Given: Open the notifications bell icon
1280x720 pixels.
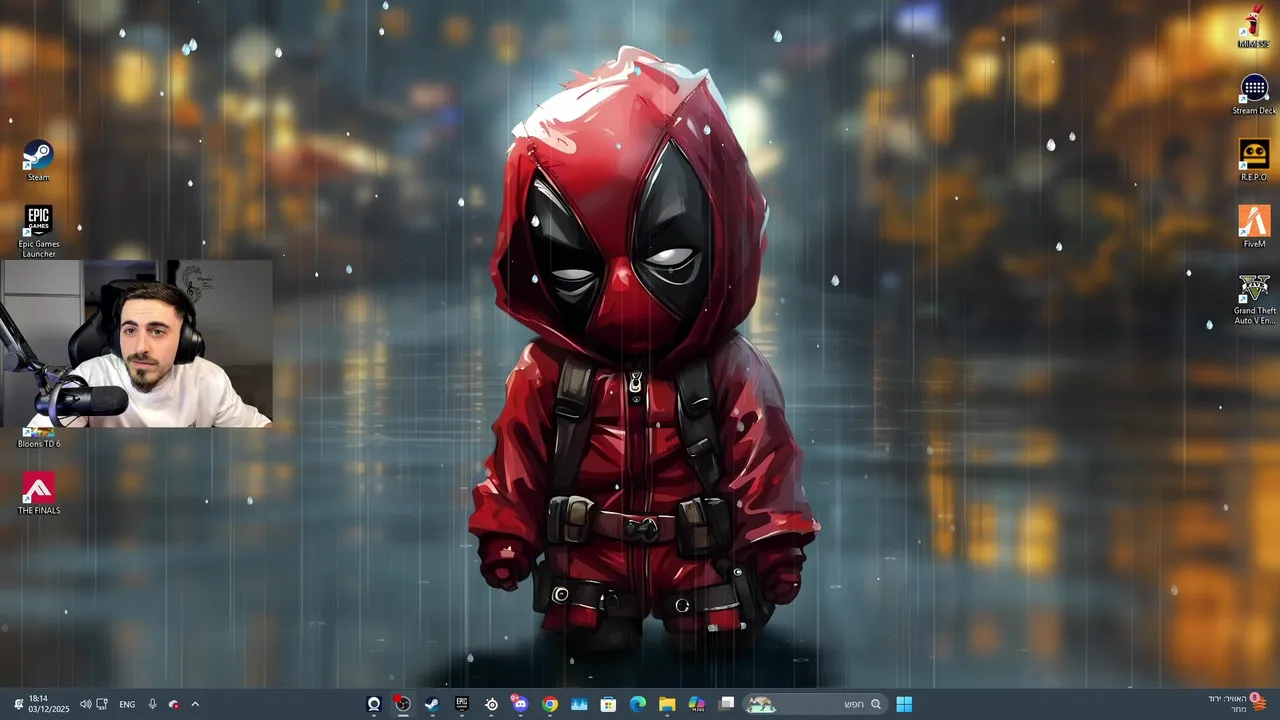Looking at the screenshot, I should point(18,704).
